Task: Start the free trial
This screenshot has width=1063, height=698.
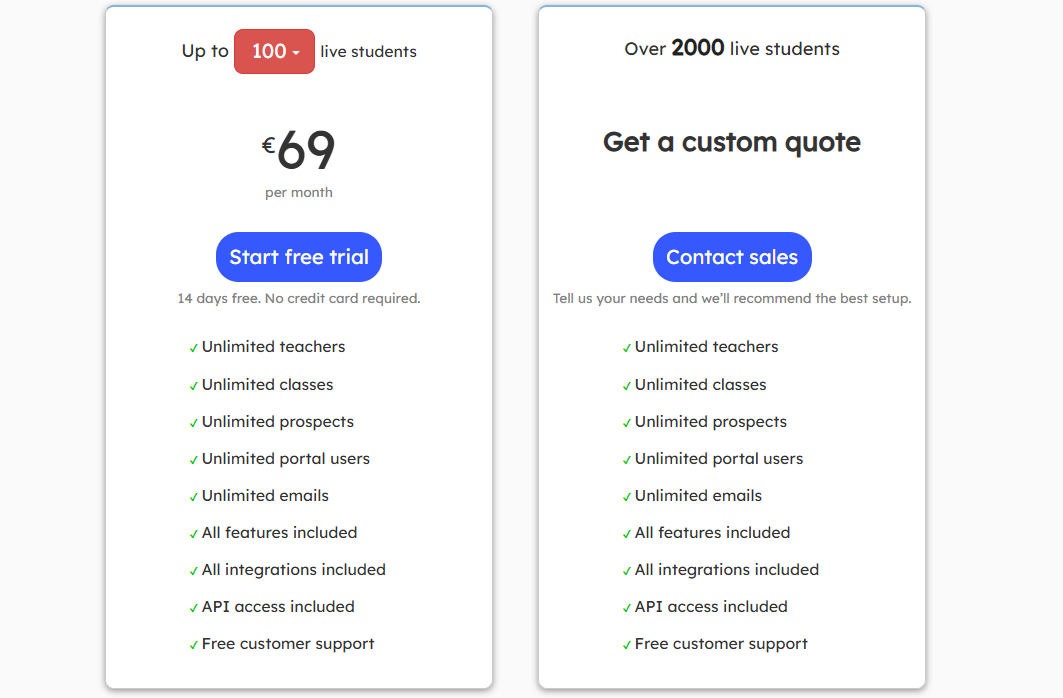Action: 298,256
